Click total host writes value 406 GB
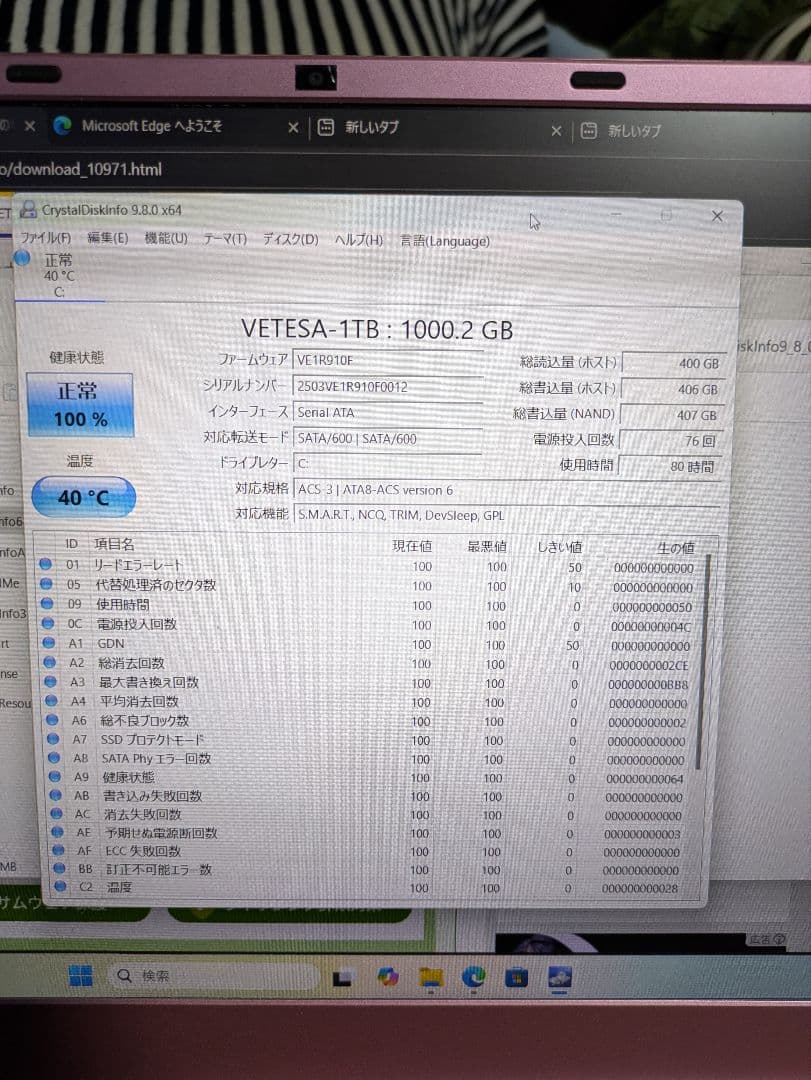This screenshot has height=1080, width=811. pyautogui.click(x=673, y=389)
